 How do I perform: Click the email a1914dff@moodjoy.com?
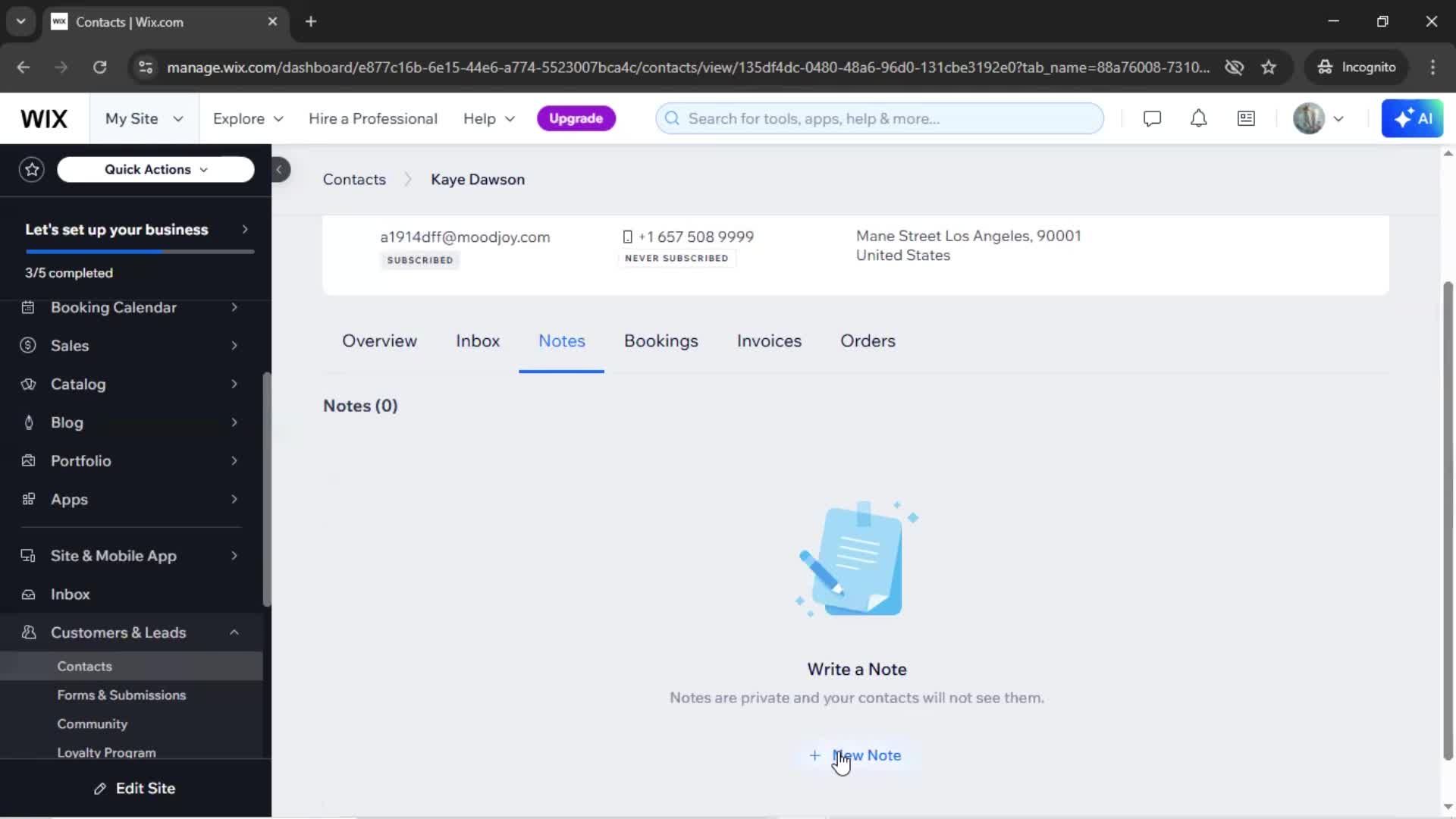tap(465, 237)
